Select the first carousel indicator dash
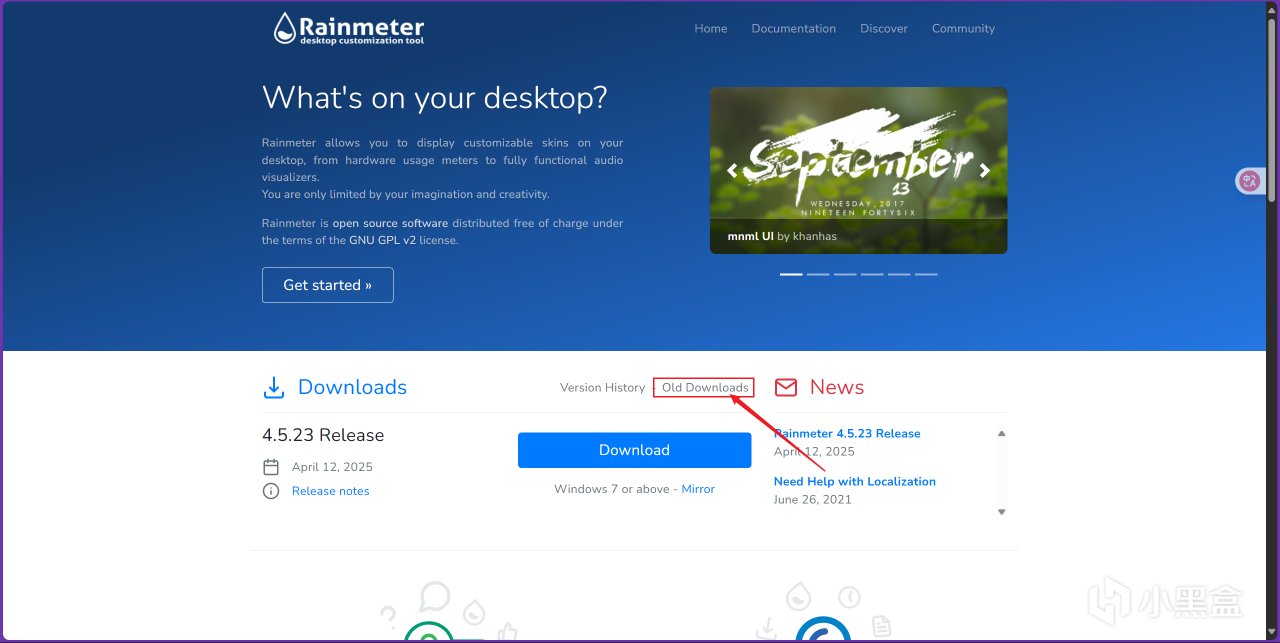This screenshot has height=643, width=1280. (x=791, y=274)
